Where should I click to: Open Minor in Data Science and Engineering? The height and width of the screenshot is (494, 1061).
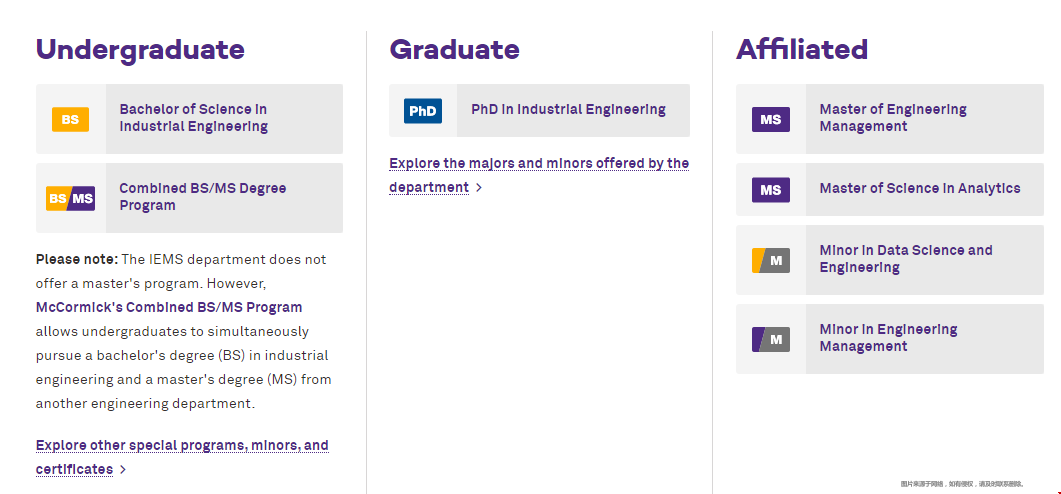point(890,260)
